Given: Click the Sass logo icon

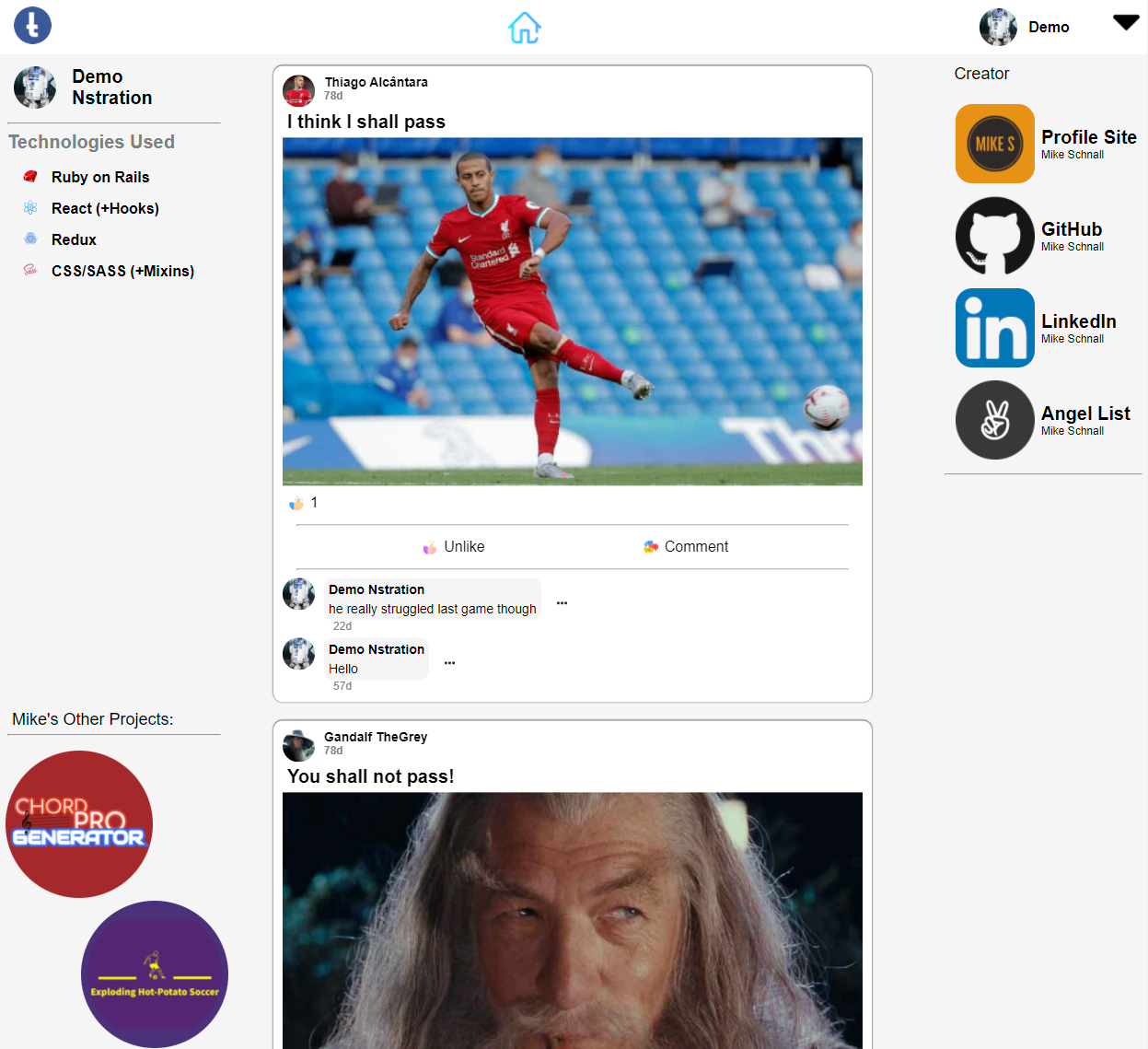Looking at the screenshot, I should [30, 271].
